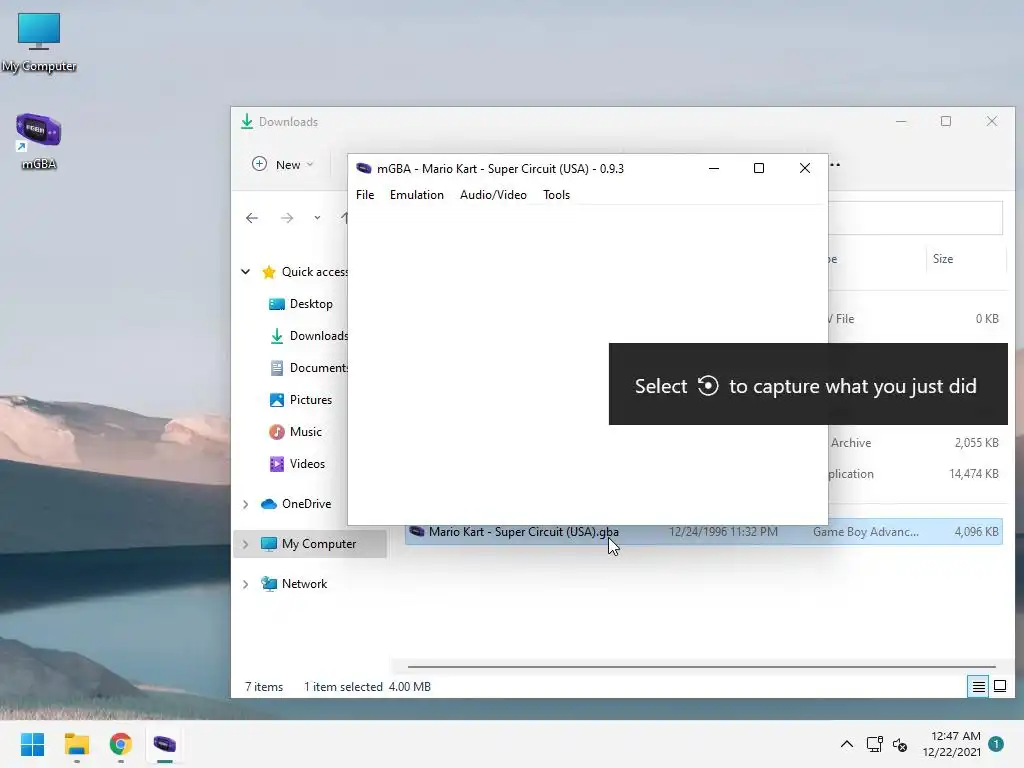Click the Pictures icon in sidebar
This screenshot has width=1024, height=768.
(x=277, y=400)
